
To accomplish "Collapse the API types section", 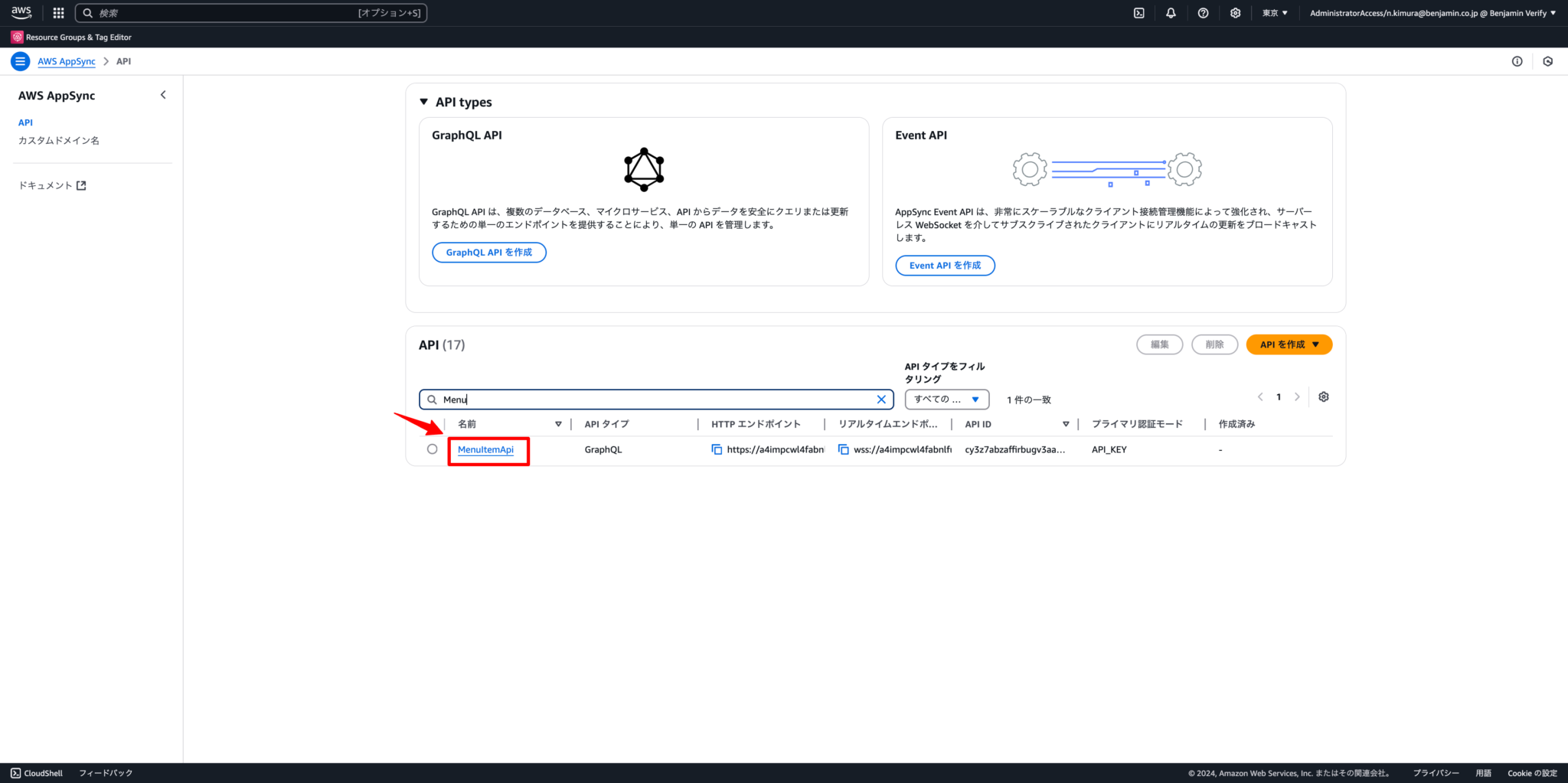I will point(424,101).
